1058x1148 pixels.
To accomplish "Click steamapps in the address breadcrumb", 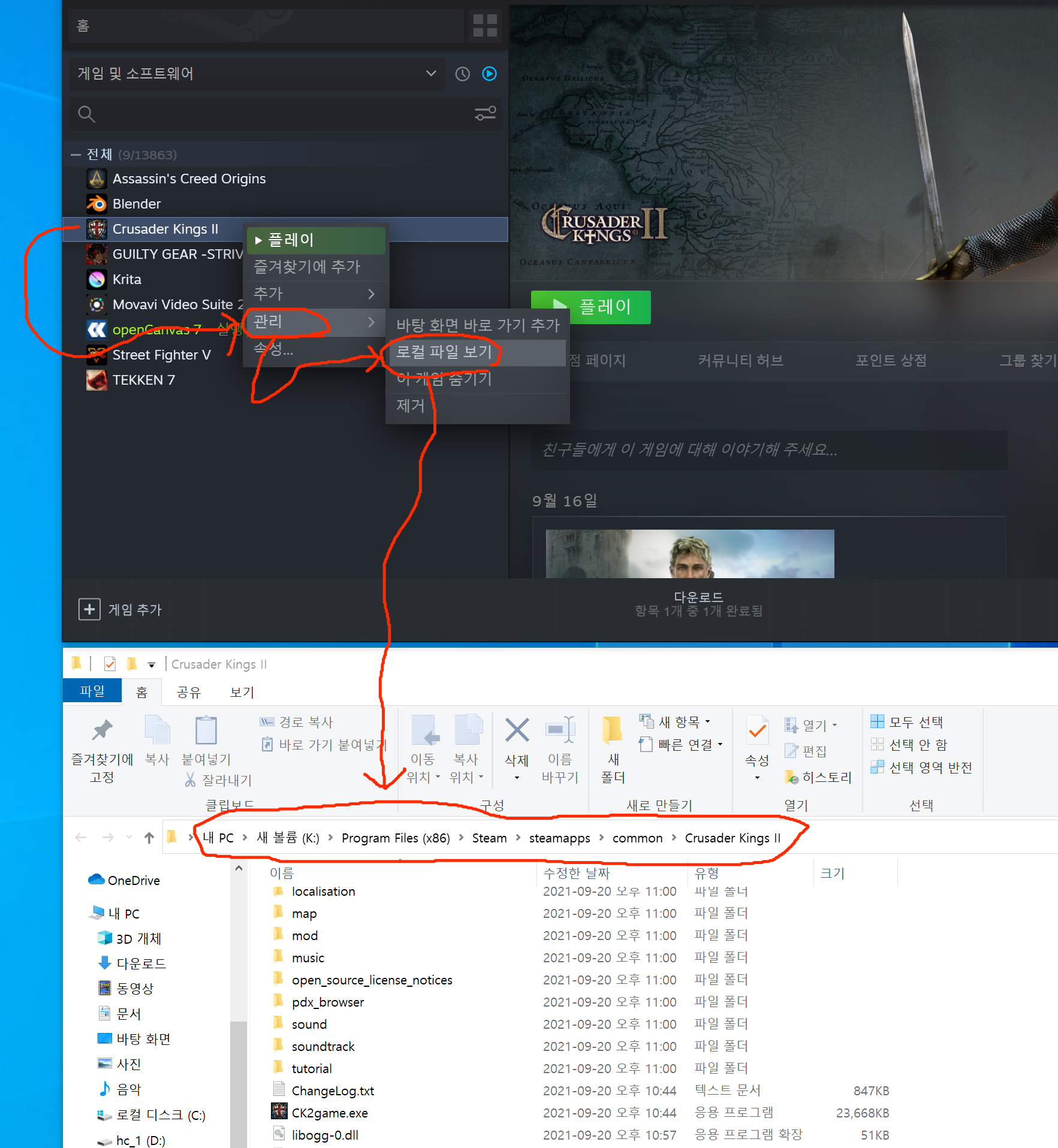I will [559, 838].
